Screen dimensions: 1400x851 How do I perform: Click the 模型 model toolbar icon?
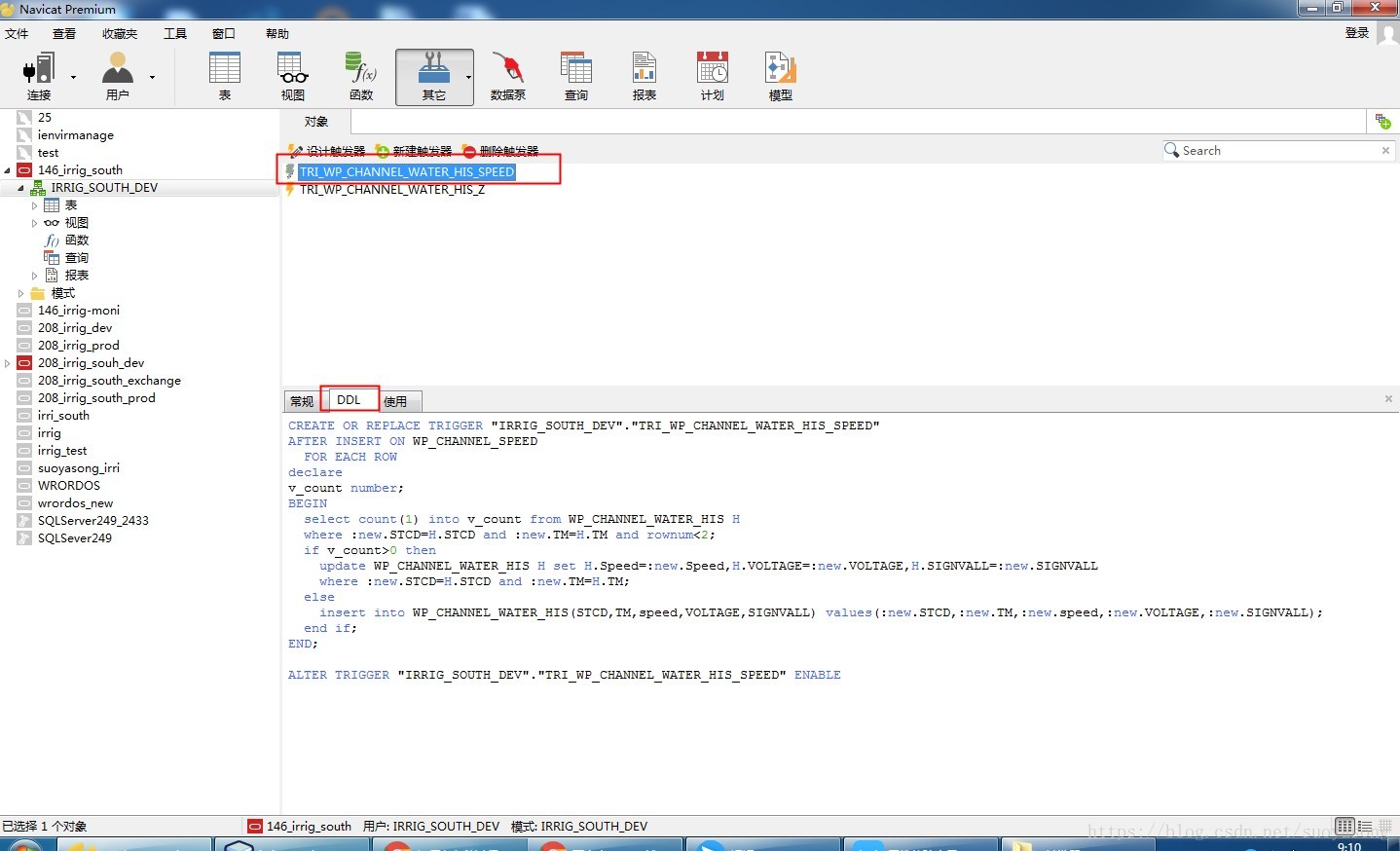tap(781, 76)
